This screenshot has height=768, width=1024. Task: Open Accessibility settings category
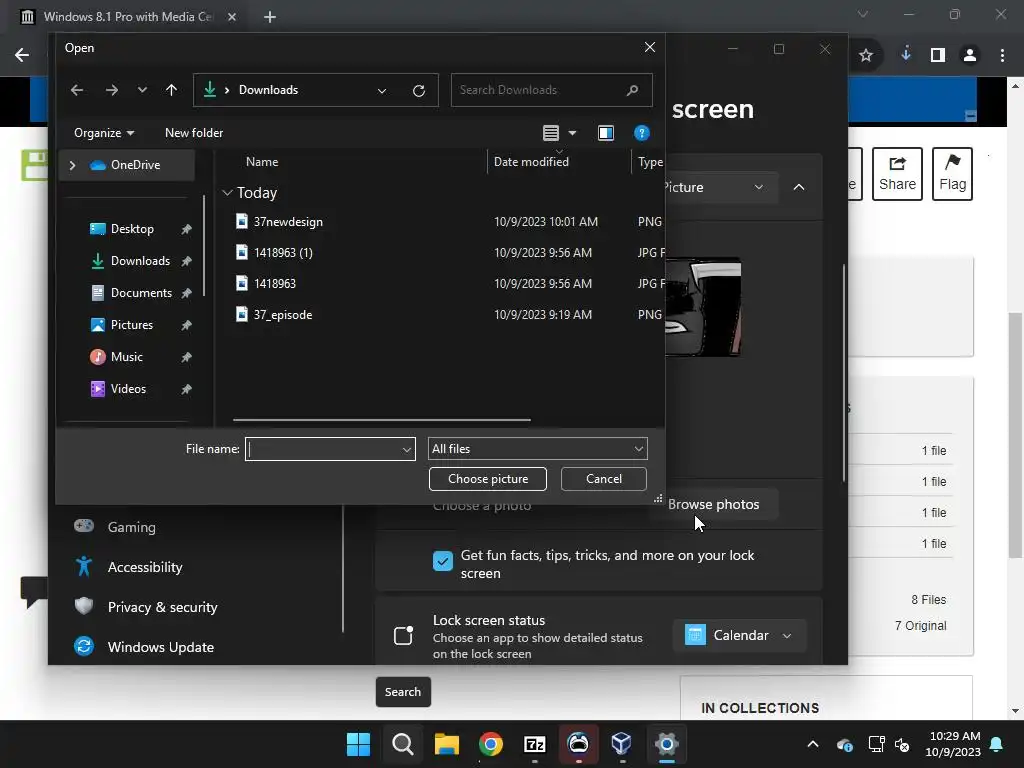click(144, 567)
